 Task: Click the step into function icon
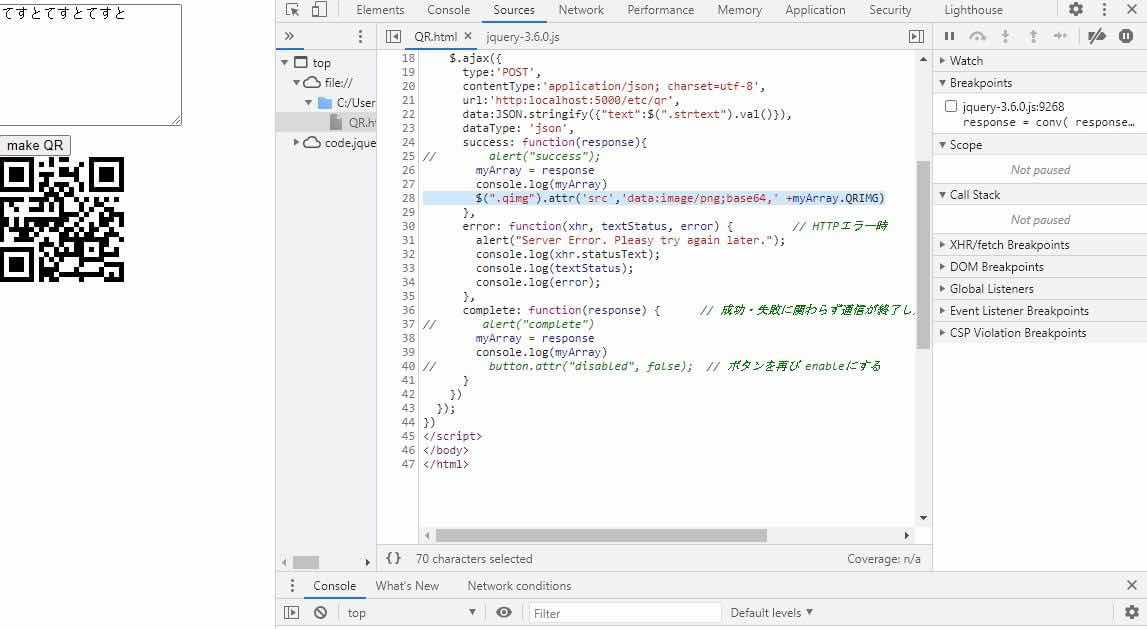point(1005,36)
